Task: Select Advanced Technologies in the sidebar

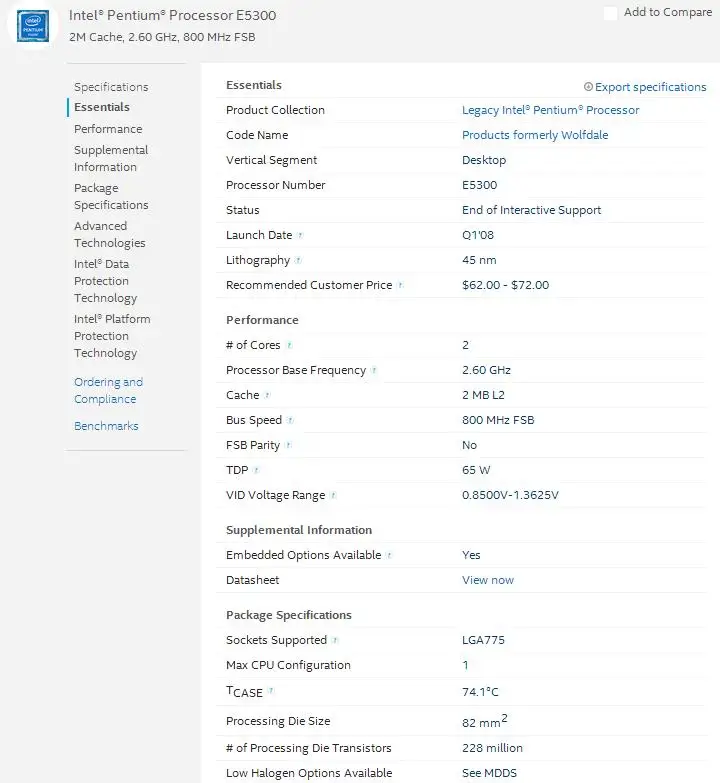Action: pos(110,234)
